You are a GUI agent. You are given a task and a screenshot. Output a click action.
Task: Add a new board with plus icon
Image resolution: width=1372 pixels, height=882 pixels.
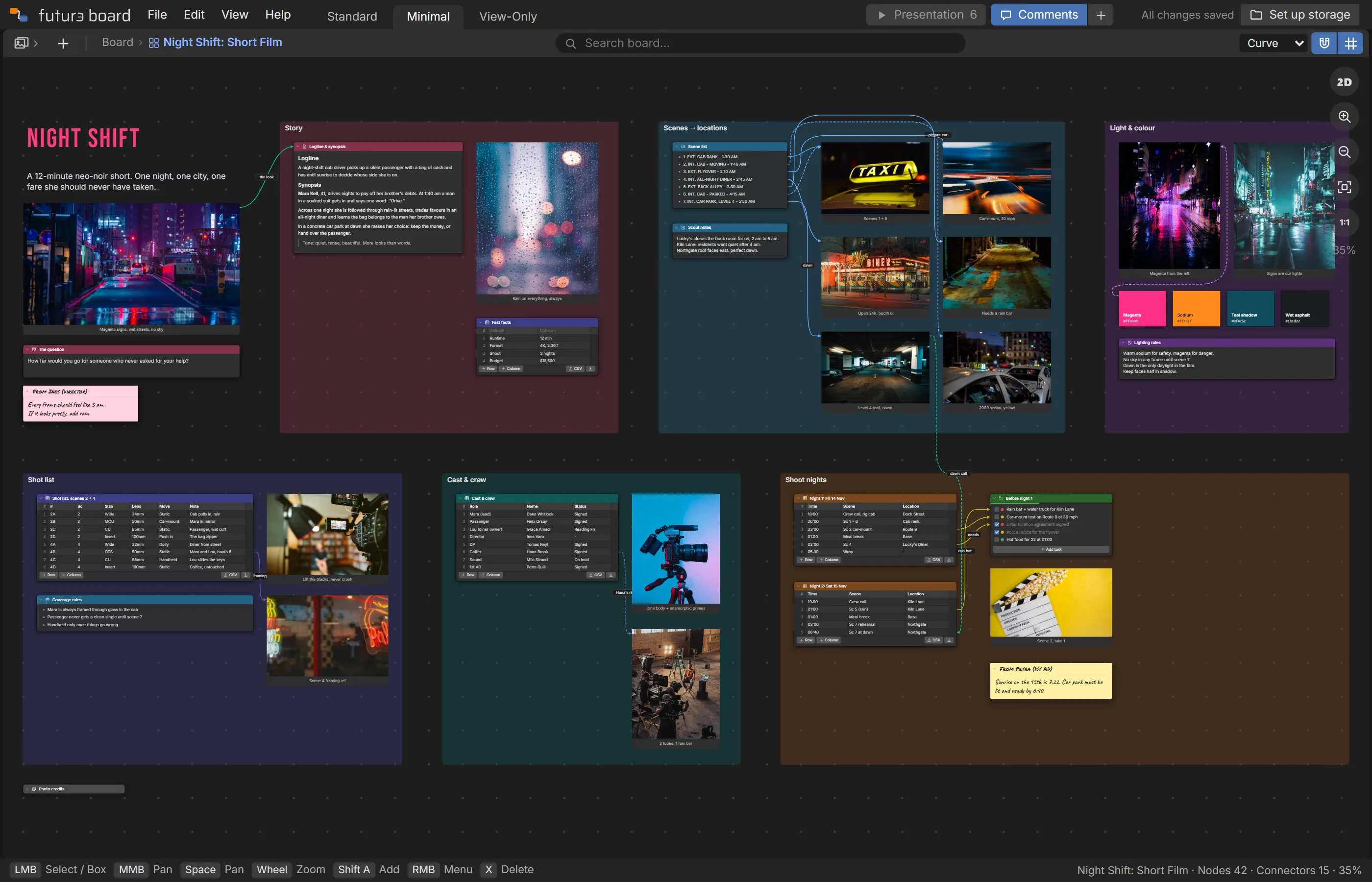tap(63, 43)
